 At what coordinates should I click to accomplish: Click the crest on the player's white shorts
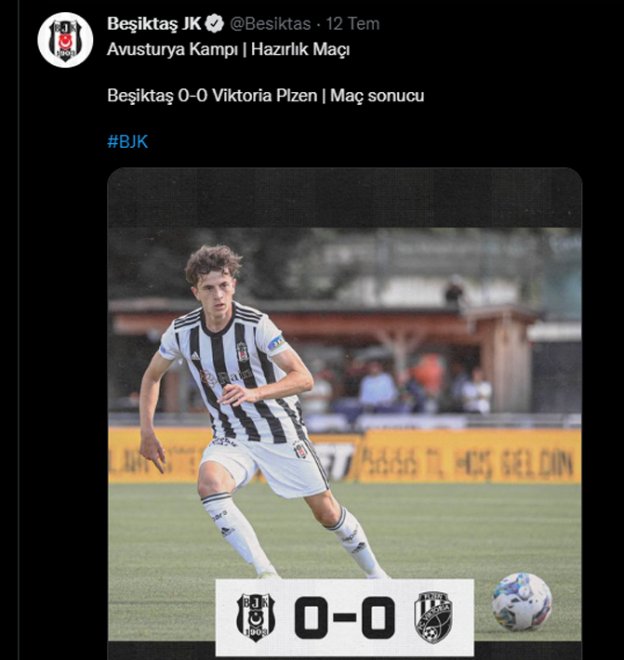coord(300,450)
